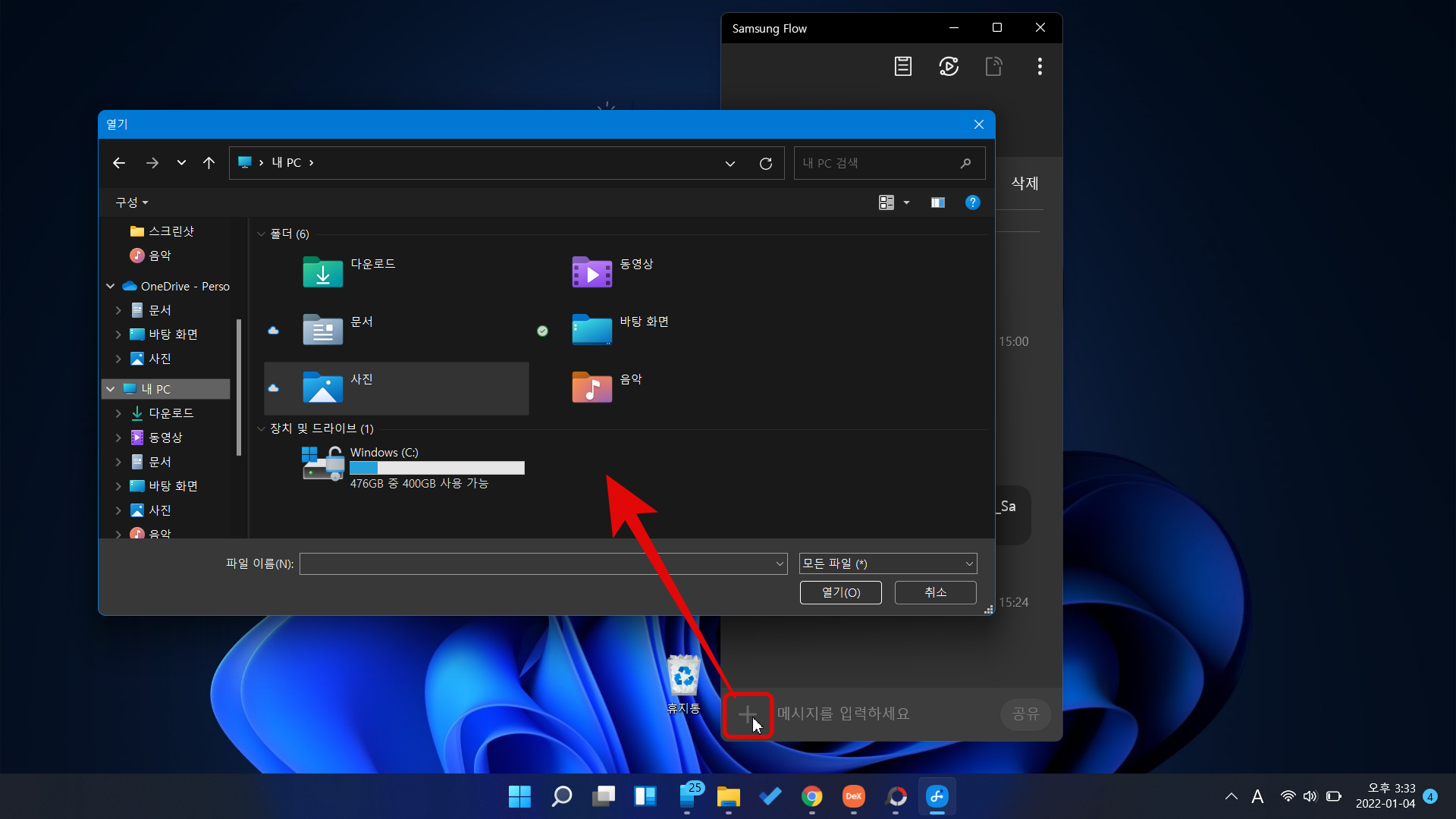The width and height of the screenshot is (1456, 819).
Task: Open the notification count badge in the tray
Action: click(x=1430, y=796)
